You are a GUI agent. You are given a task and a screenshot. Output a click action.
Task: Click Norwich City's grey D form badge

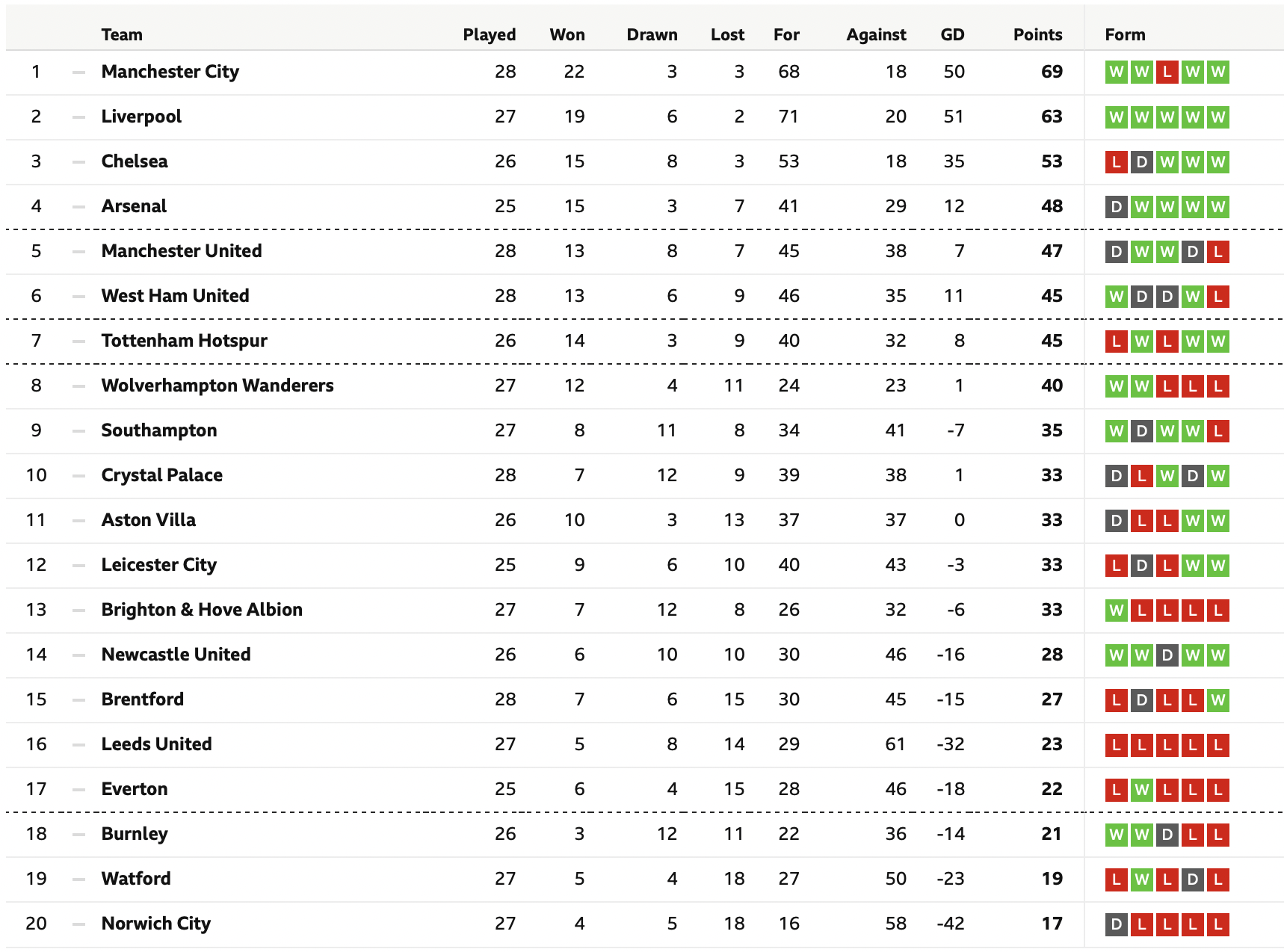pos(1116,924)
